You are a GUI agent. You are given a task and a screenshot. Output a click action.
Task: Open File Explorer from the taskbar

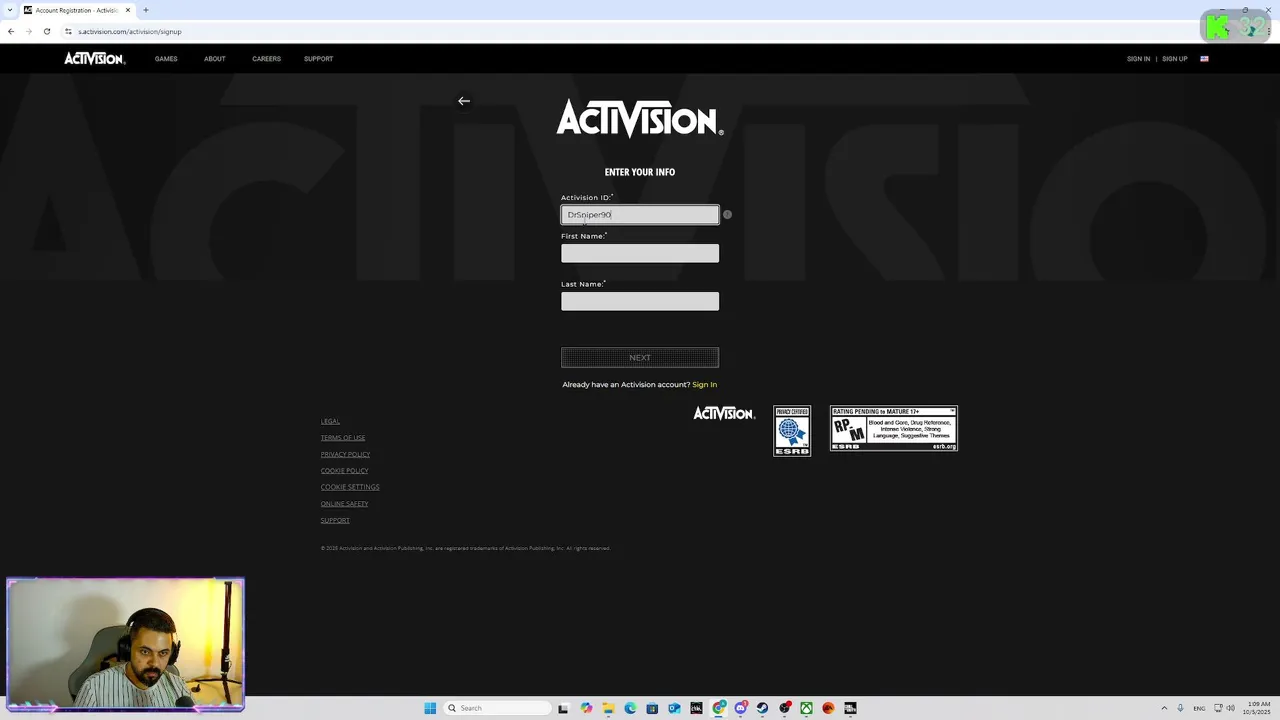[608, 708]
